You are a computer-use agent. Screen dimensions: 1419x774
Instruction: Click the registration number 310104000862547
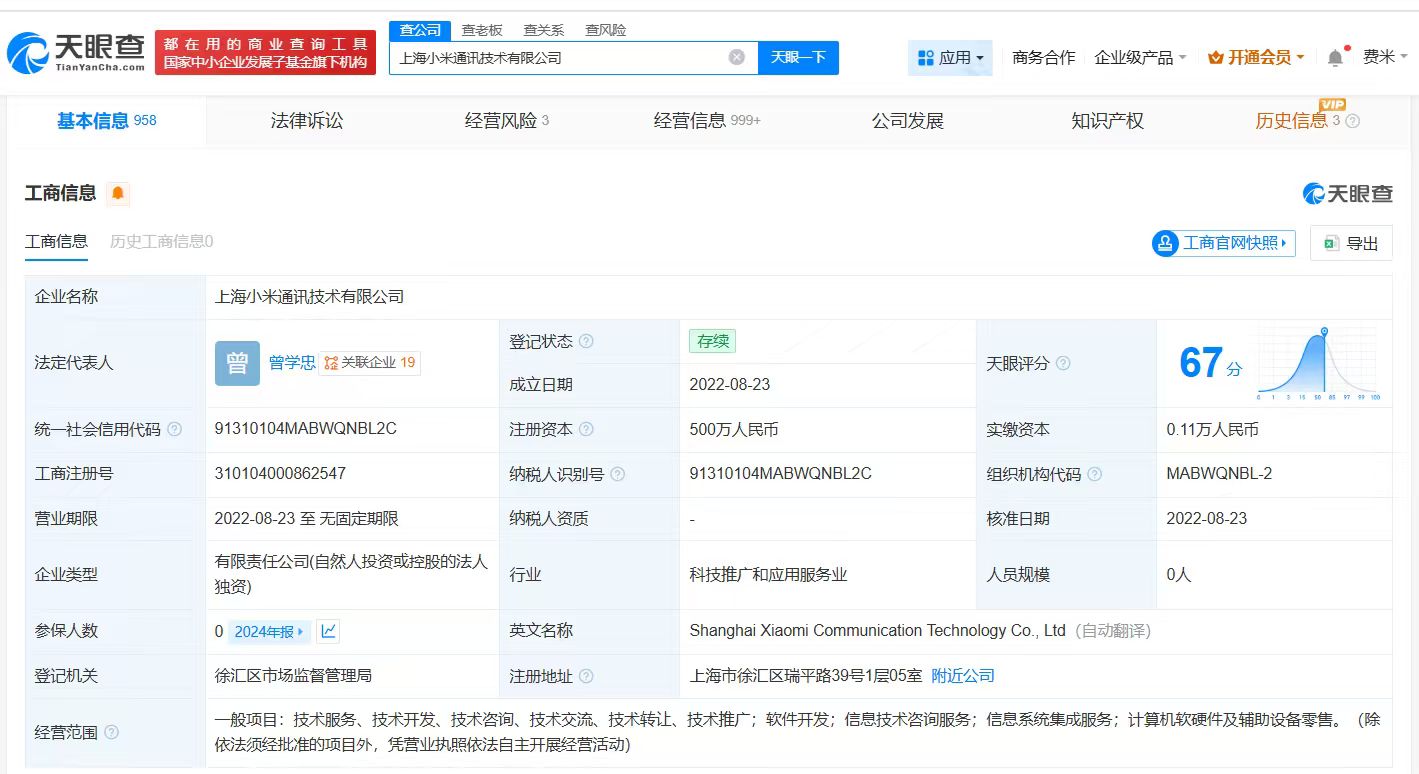(x=280, y=474)
